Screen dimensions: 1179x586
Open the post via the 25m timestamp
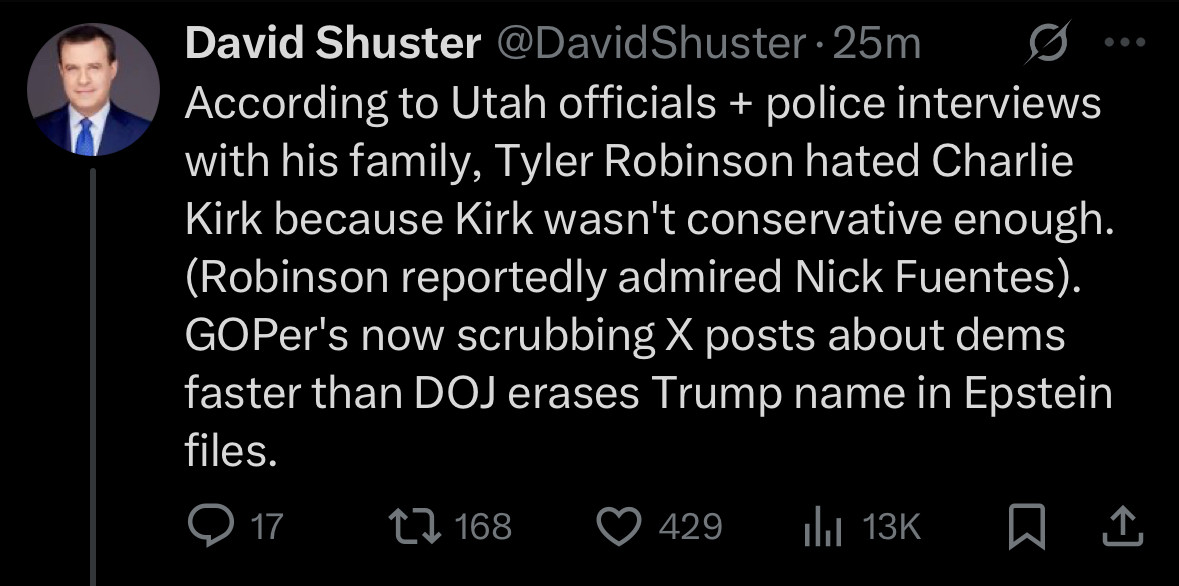point(877,42)
